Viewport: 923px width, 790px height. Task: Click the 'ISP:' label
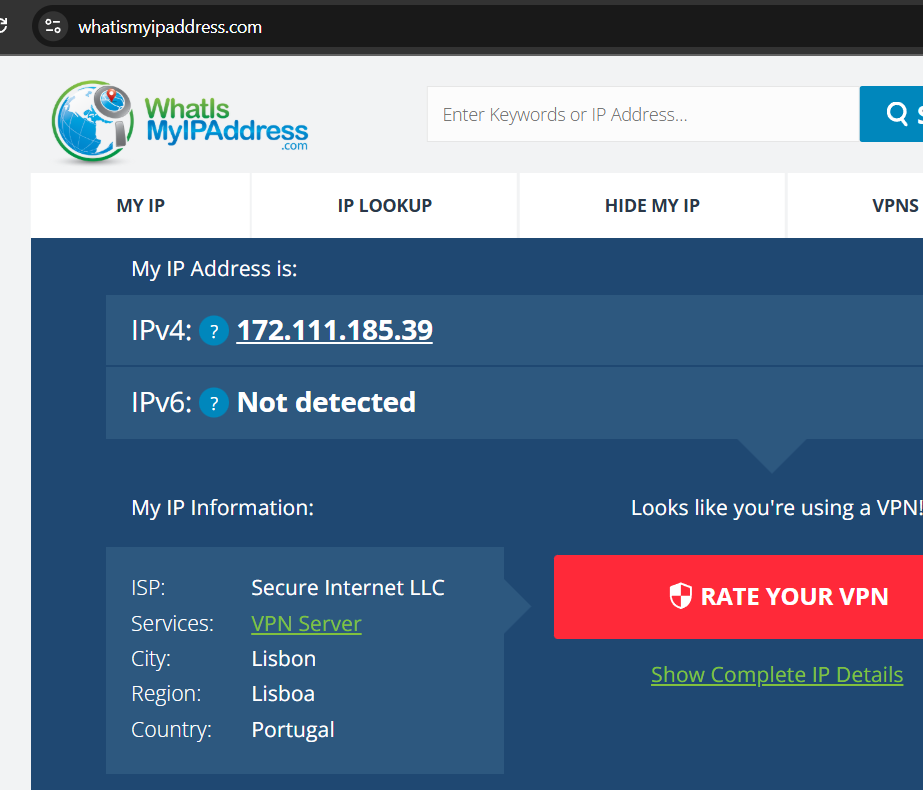point(148,587)
